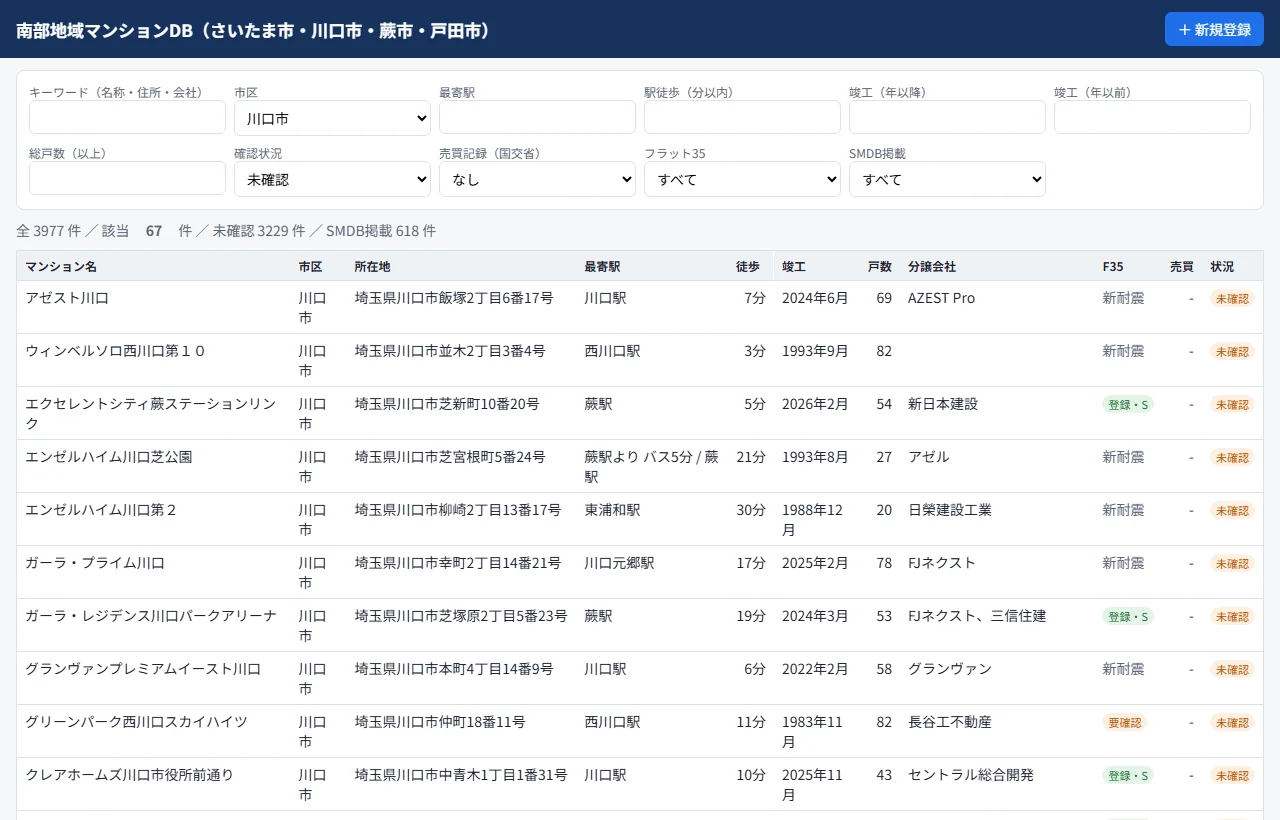Focus the キーワード search field
The height and width of the screenshot is (820, 1280).
coord(127,117)
